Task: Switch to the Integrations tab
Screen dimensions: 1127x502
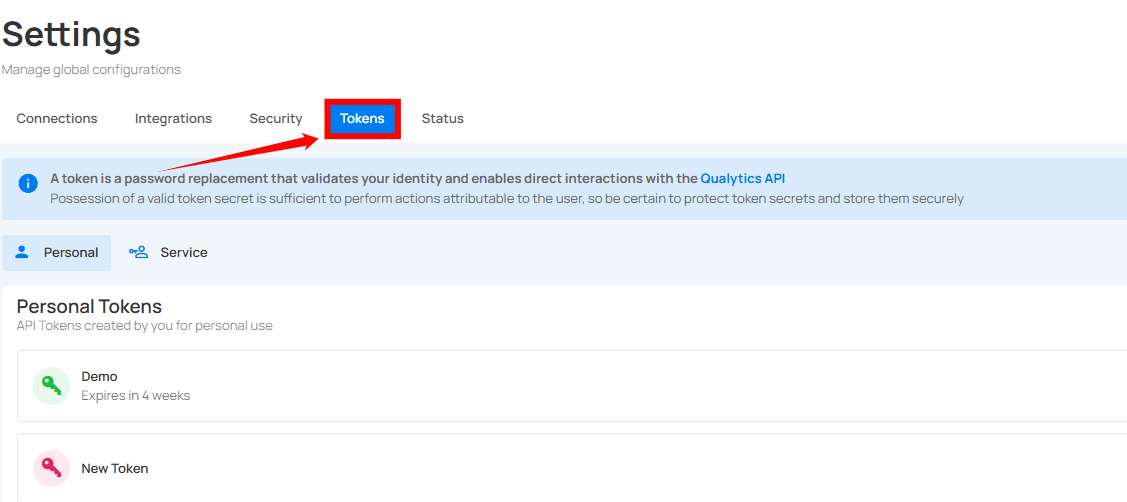Action: [173, 118]
